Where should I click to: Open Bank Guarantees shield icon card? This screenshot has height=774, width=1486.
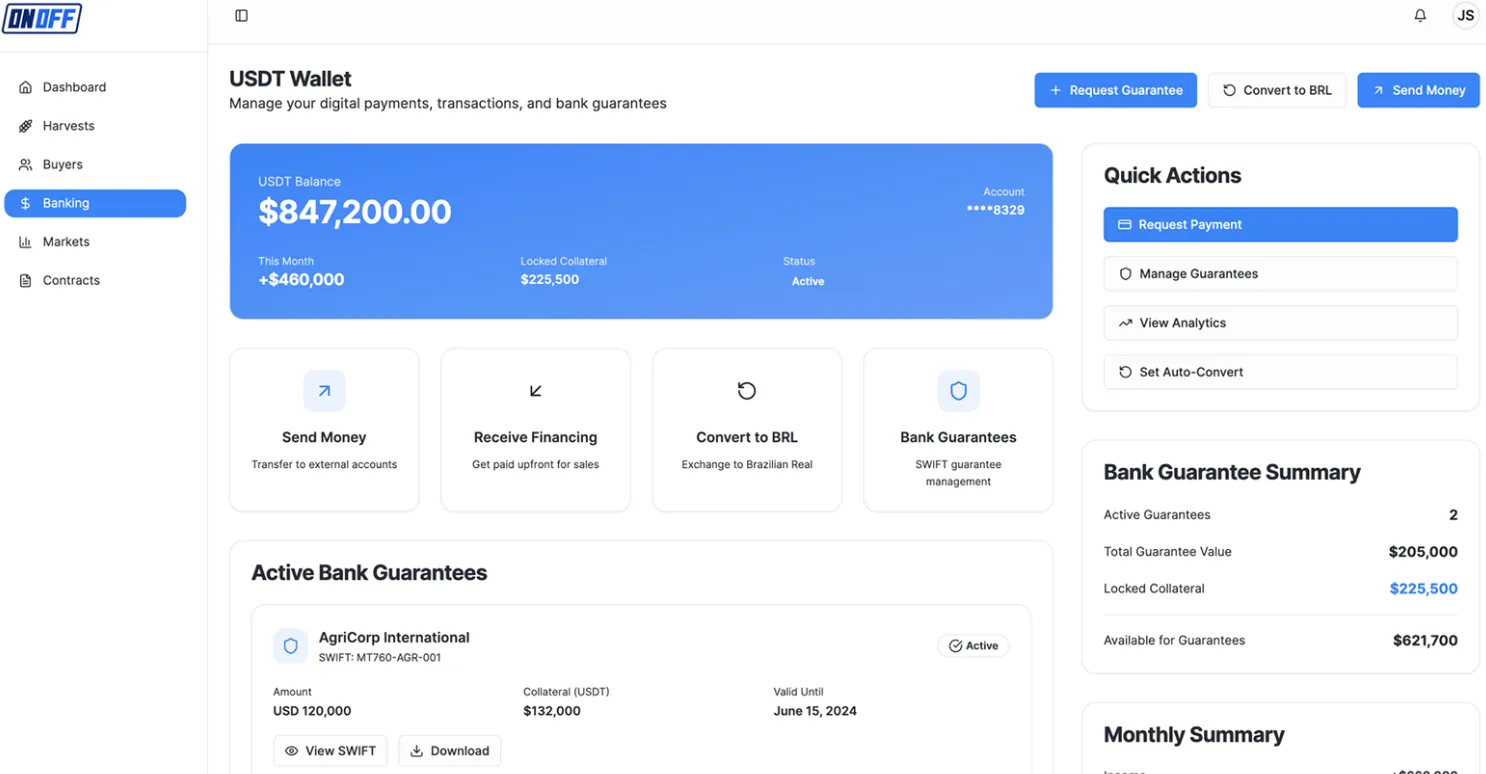point(958,430)
